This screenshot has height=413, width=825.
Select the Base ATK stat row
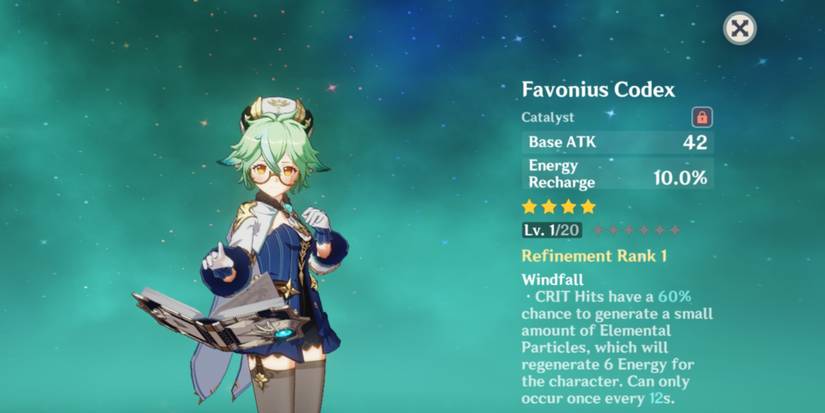[x=618, y=142]
